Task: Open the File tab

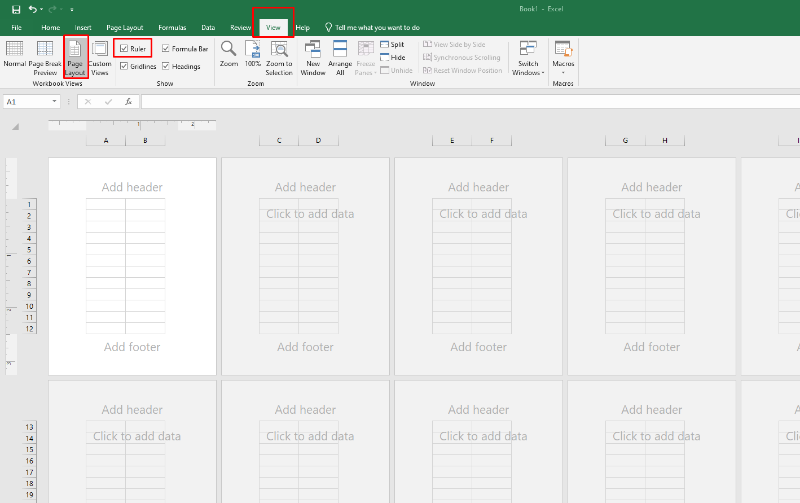Action: coord(16,28)
